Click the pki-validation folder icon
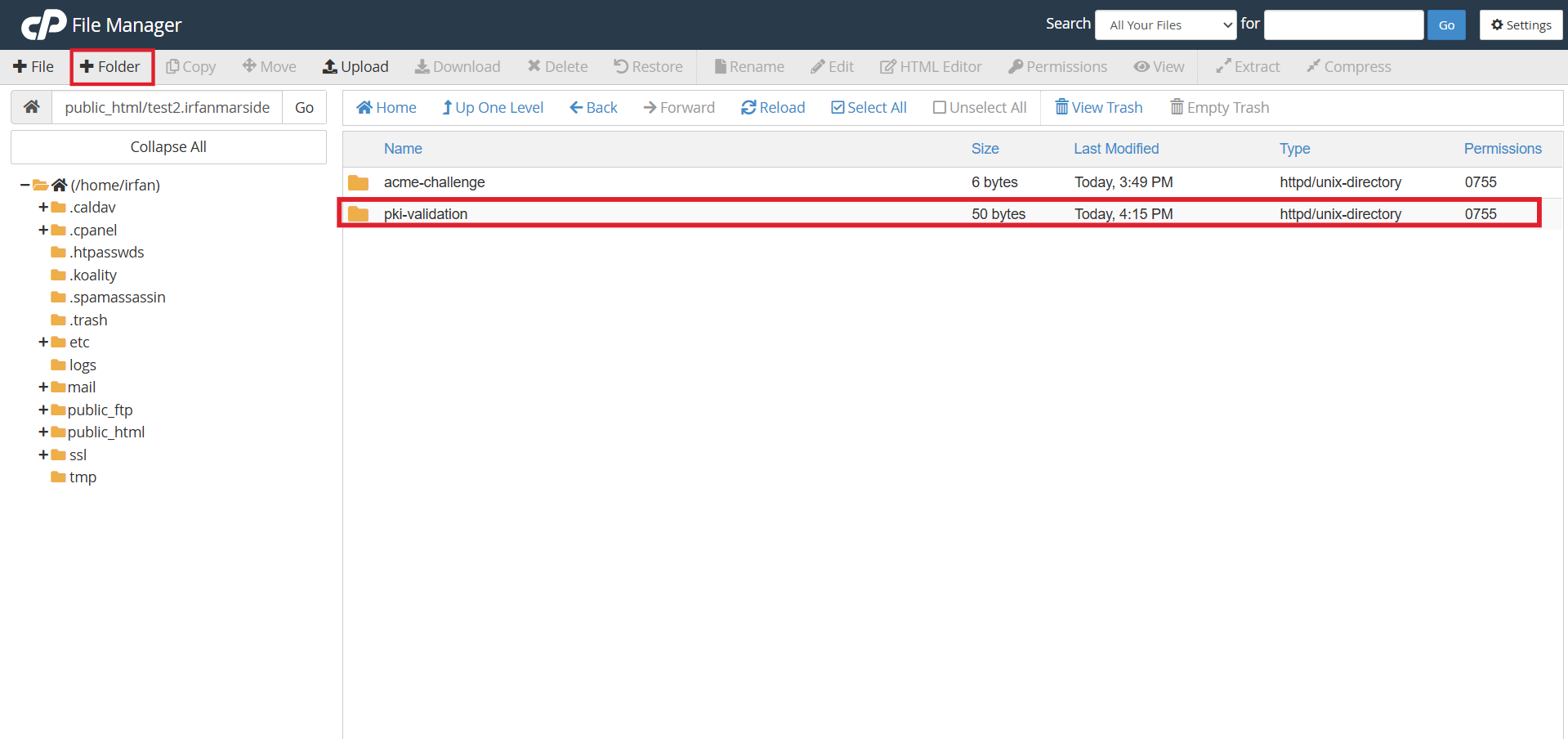The height and width of the screenshot is (739, 1568). [x=358, y=214]
